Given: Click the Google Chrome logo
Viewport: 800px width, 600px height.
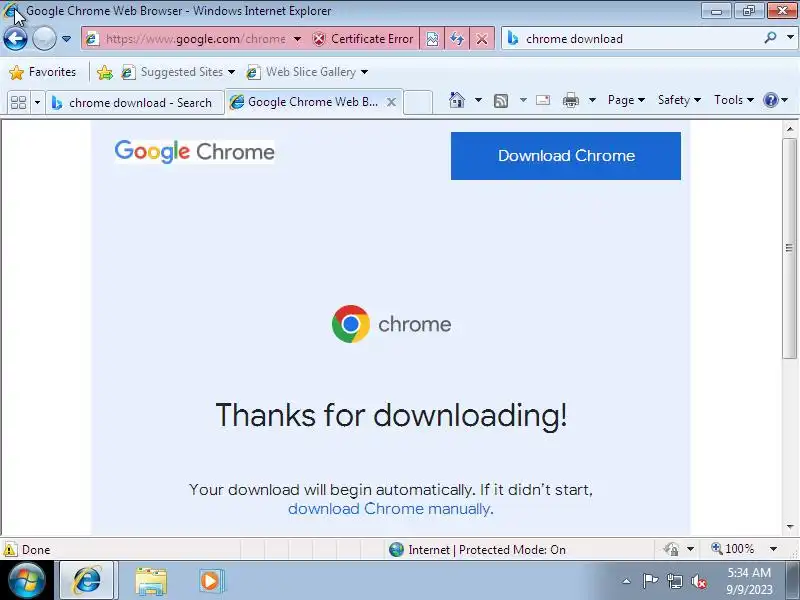Looking at the screenshot, I should click(194, 152).
